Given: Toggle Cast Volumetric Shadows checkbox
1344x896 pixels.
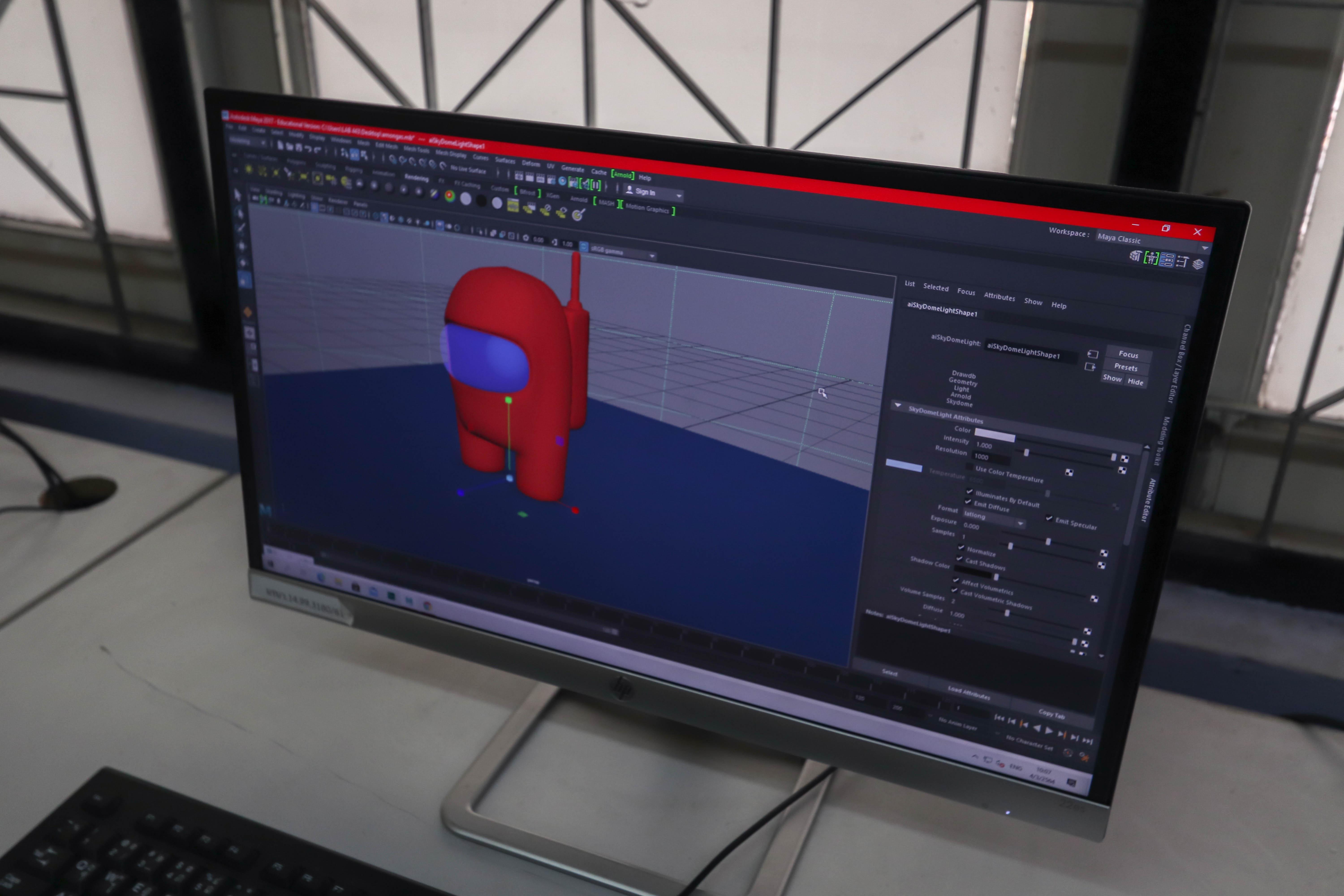Looking at the screenshot, I should click(x=954, y=590).
